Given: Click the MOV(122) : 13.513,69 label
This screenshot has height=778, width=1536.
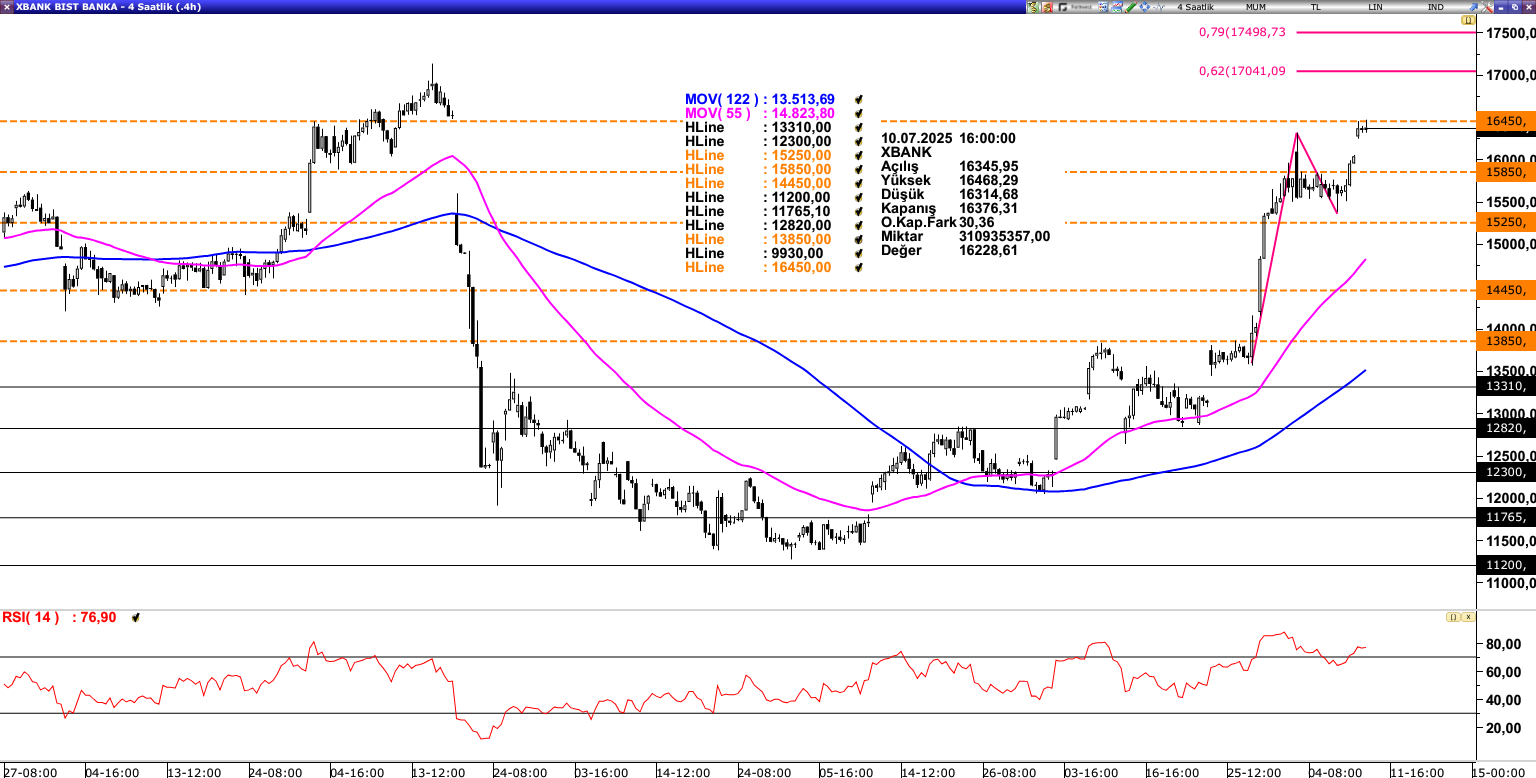Looking at the screenshot, I should [x=760, y=99].
